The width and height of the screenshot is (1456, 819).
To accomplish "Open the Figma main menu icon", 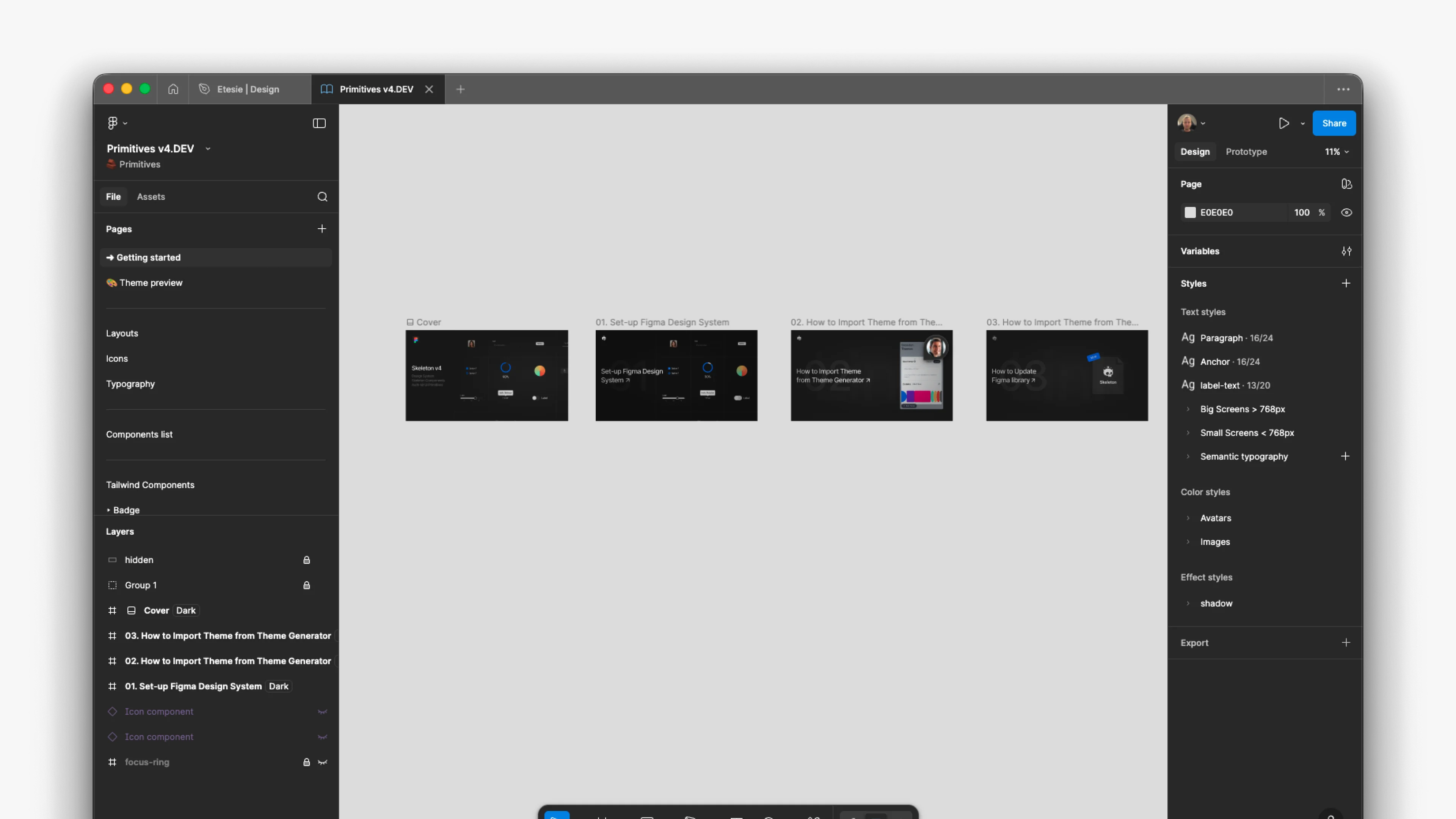I will pos(113,122).
